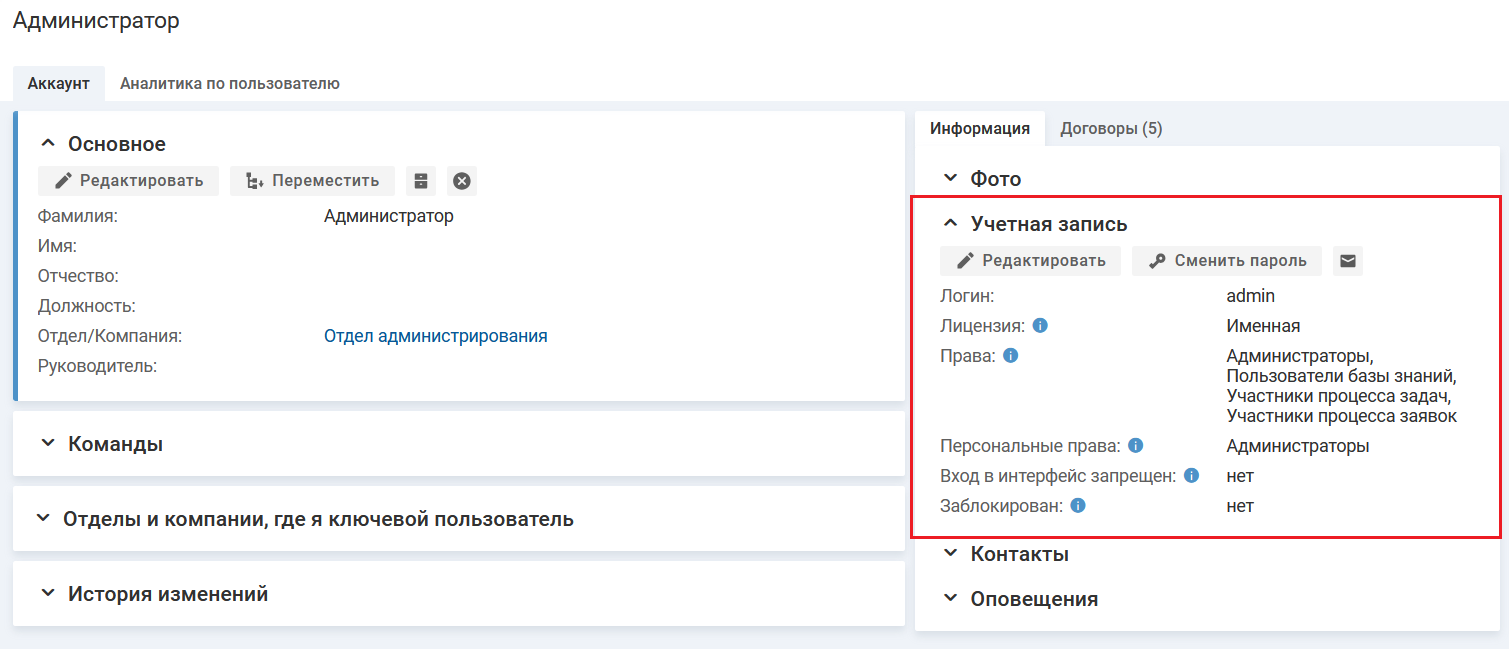The height and width of the screenshot is (649, 1509).
Task: Click the delete (X circle) icon in Основное
Action: (x=461, y=181)
